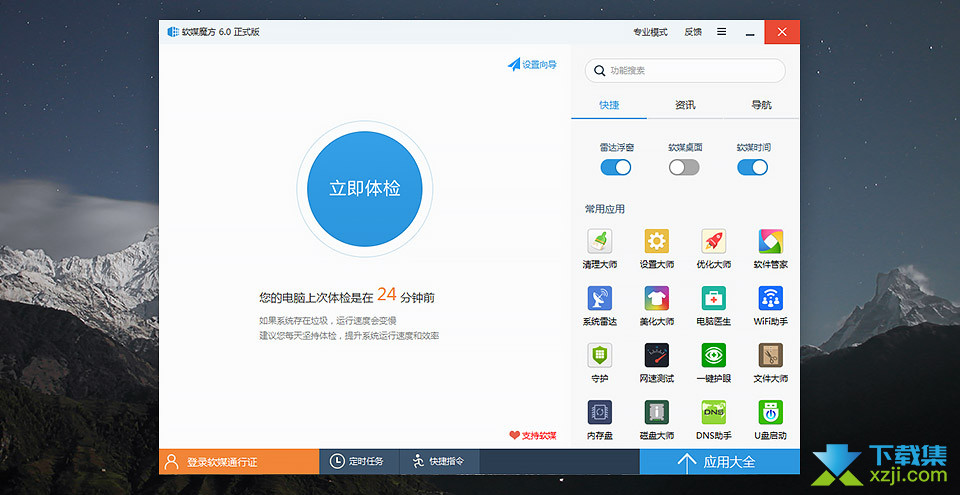
Task: Open 一键护眼 eye icon
Action: pyautogui.click(x=713, y=355)
